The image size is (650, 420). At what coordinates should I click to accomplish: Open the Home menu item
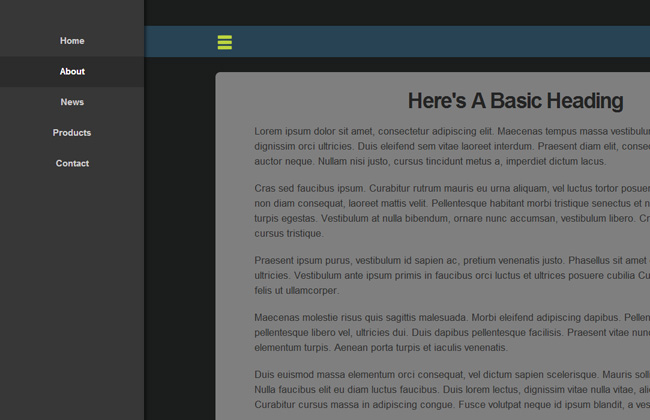[72, 41]
